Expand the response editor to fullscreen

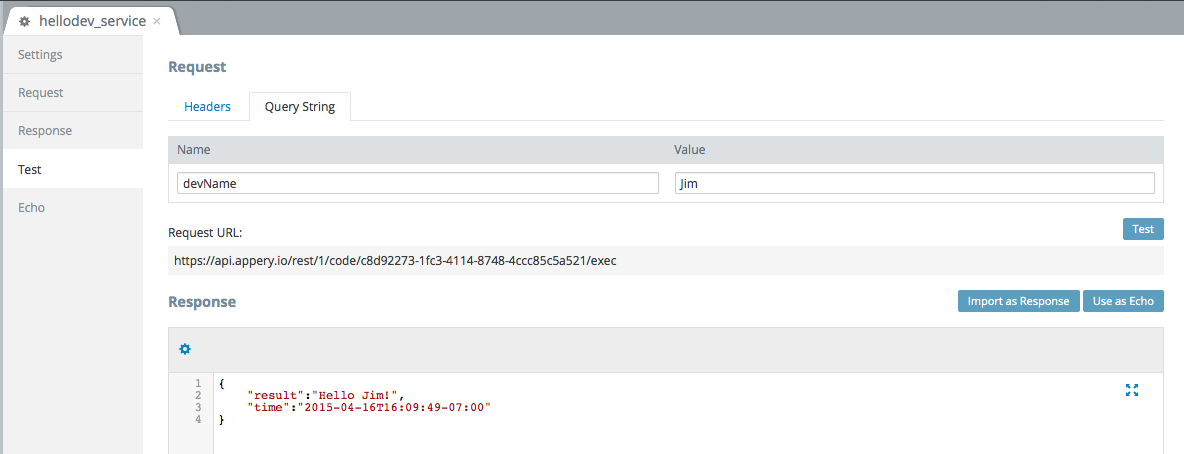pos(1132,390)
